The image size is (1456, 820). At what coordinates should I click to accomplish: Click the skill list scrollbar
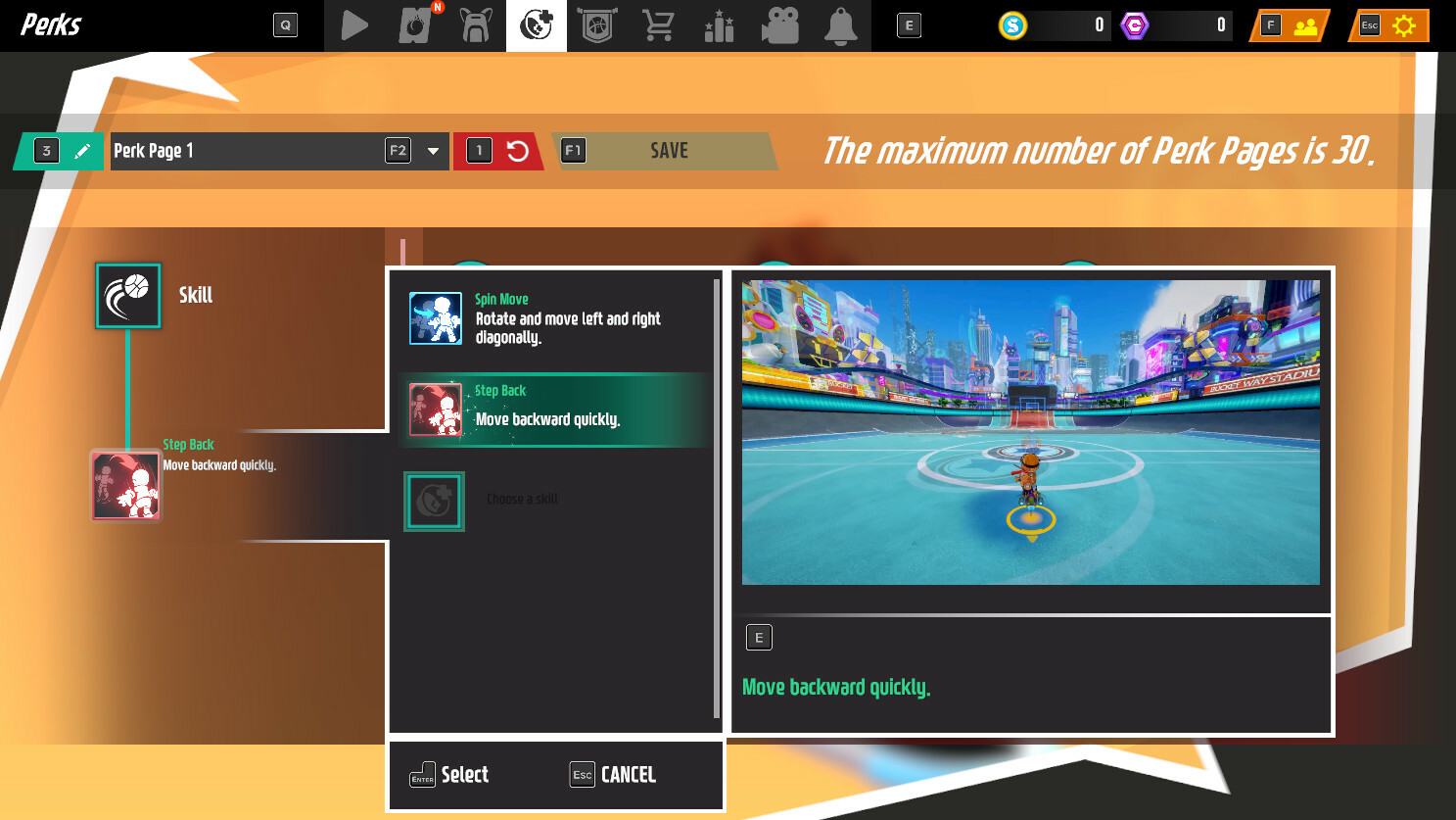point(717,501)
